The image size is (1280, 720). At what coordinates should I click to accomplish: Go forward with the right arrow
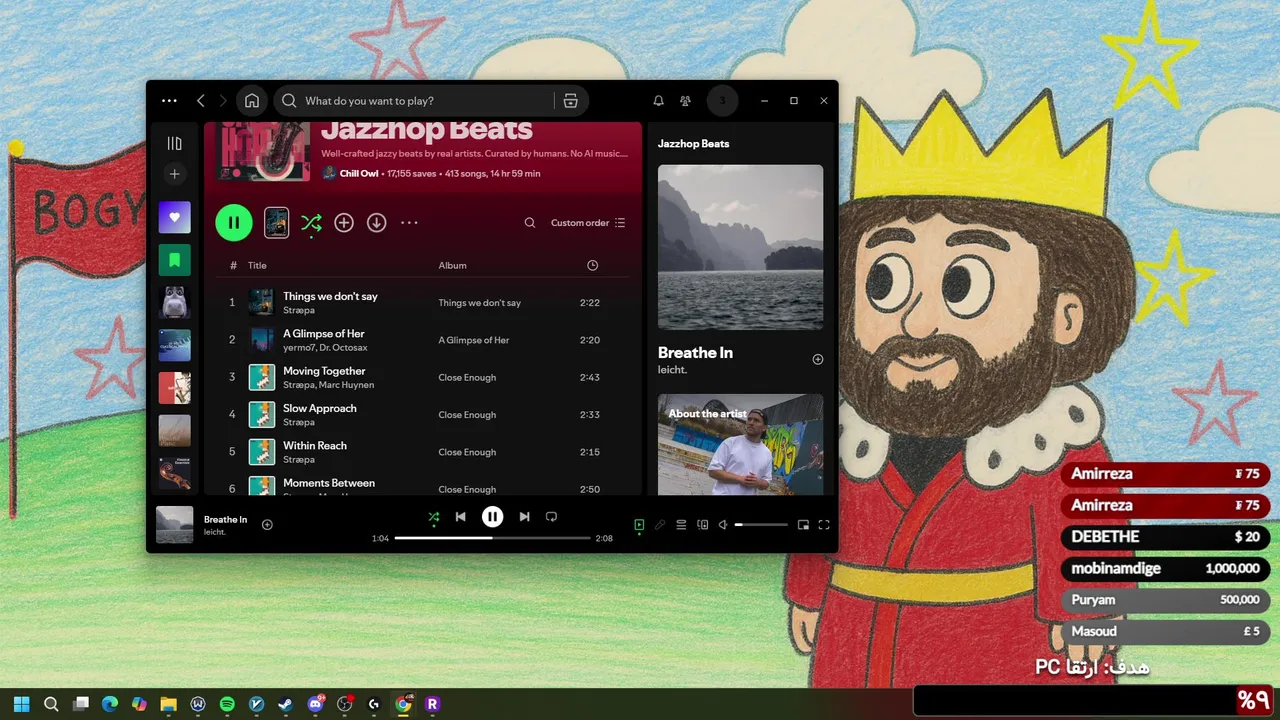(223, 101)
